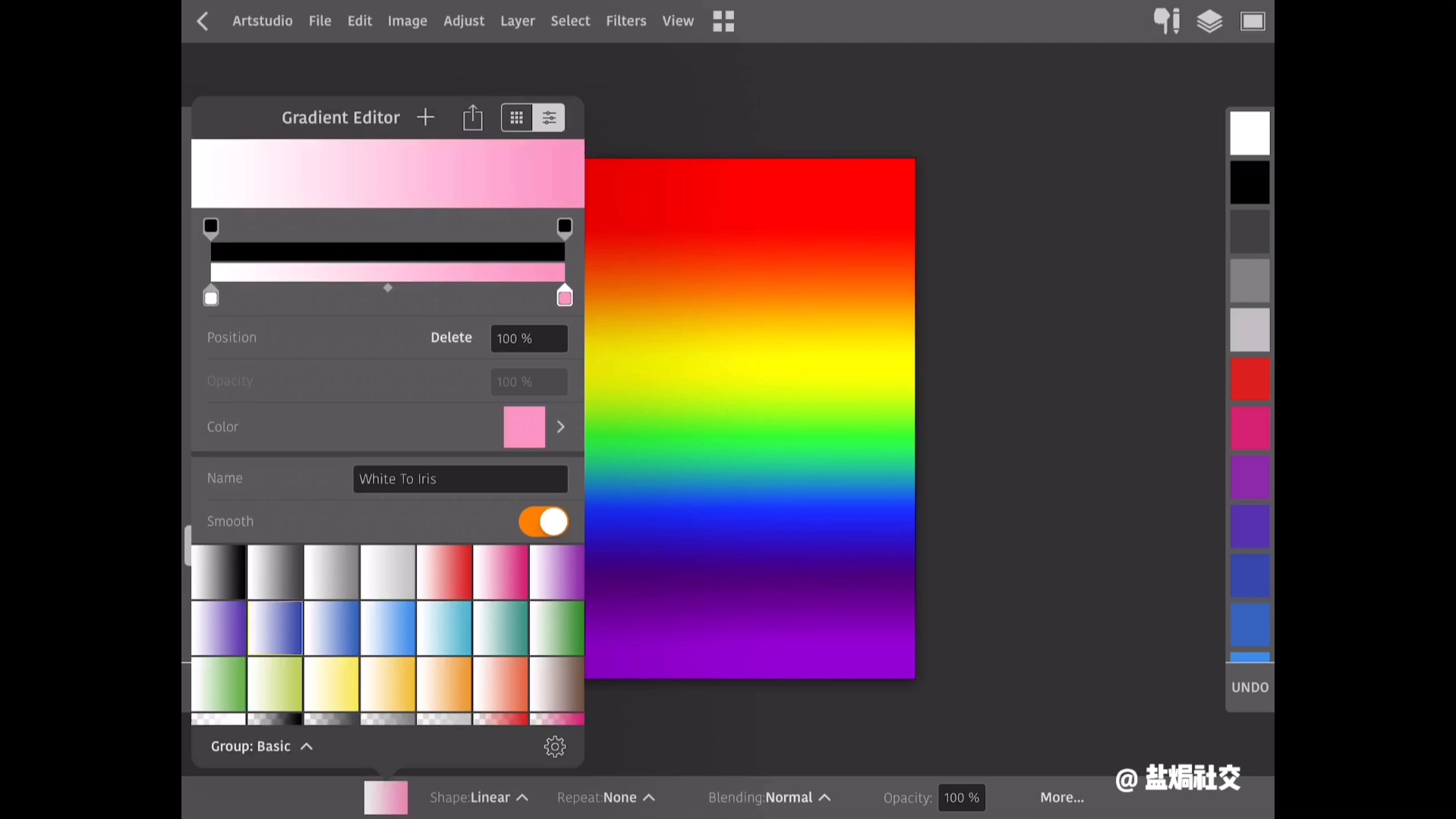The width and height of the screenshot is (1456, 819).
Task: Select the red swatch in palette
Action: click(x=1250, y=380)
